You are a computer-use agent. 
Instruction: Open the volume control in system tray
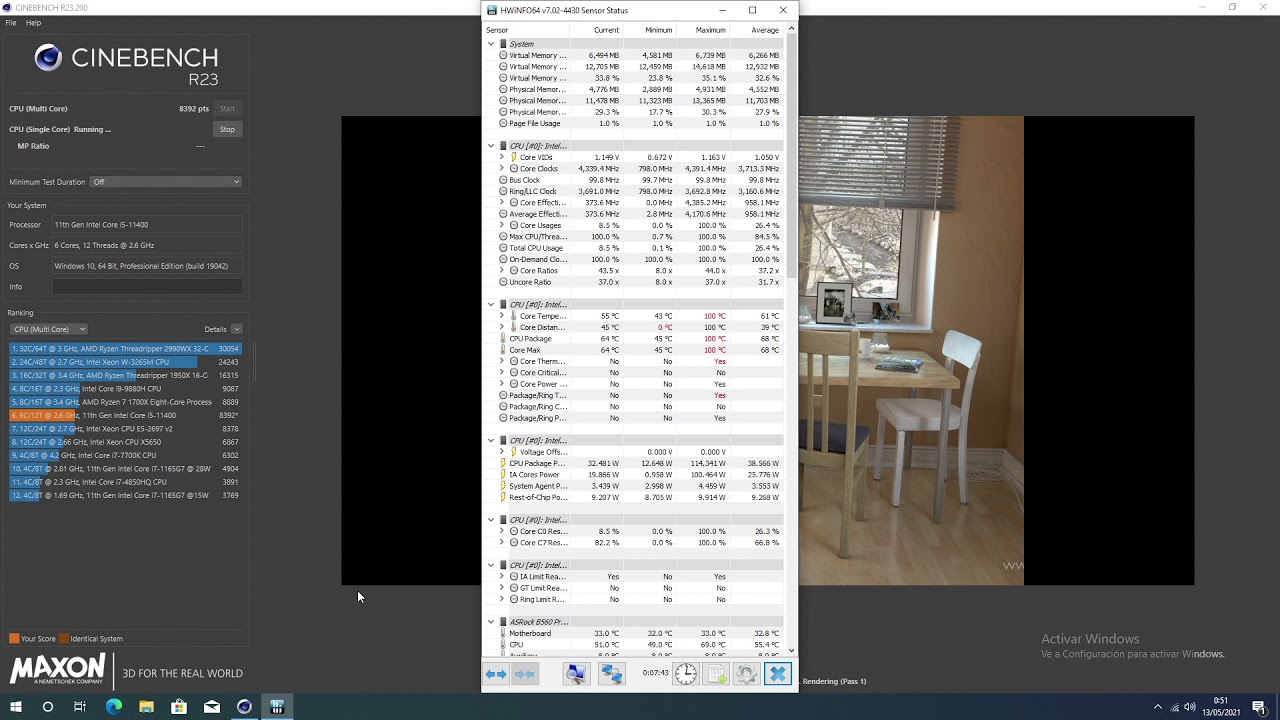coord(1190,707)
